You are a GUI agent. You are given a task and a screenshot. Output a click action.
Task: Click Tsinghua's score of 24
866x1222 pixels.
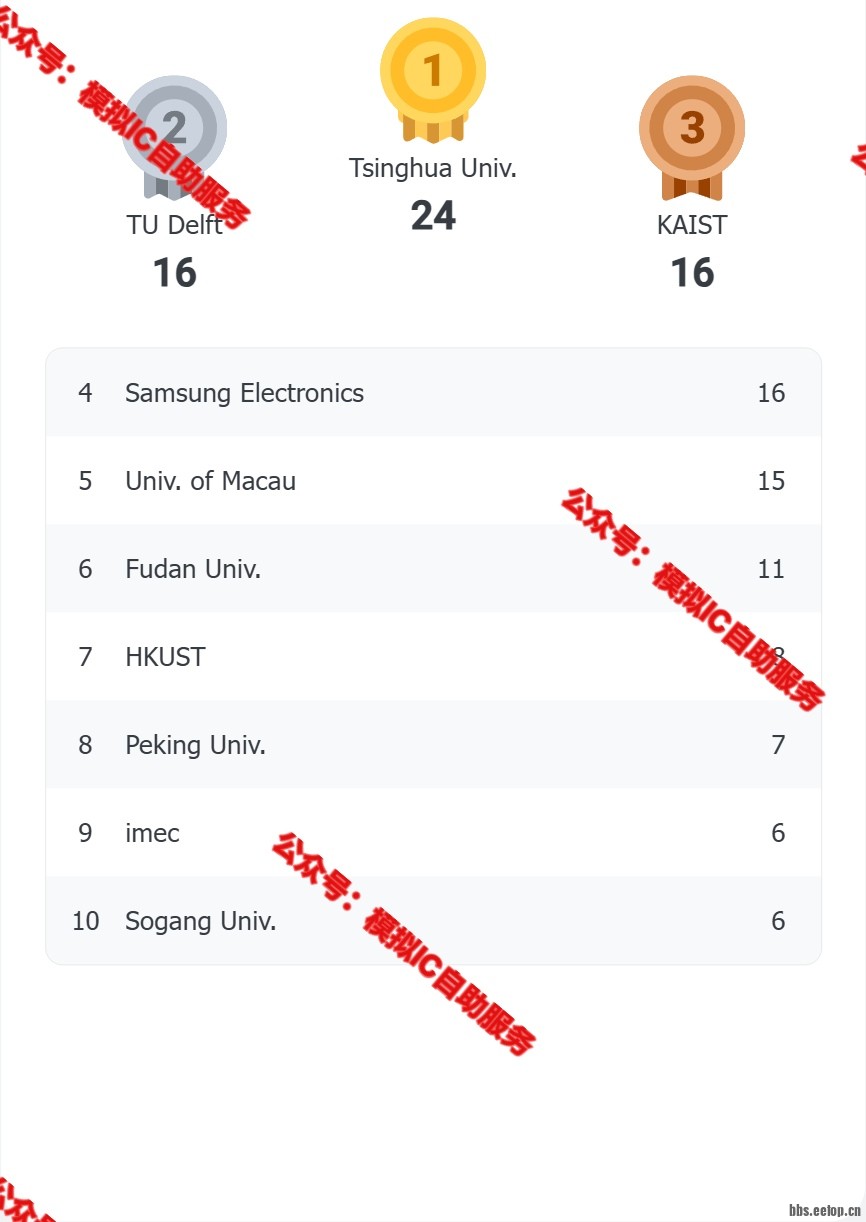(x=433, y=216)
